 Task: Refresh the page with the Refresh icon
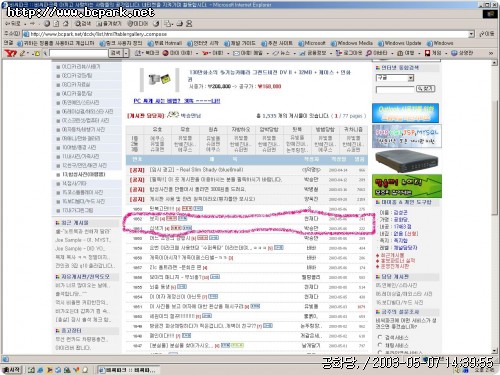coord(56,24)
